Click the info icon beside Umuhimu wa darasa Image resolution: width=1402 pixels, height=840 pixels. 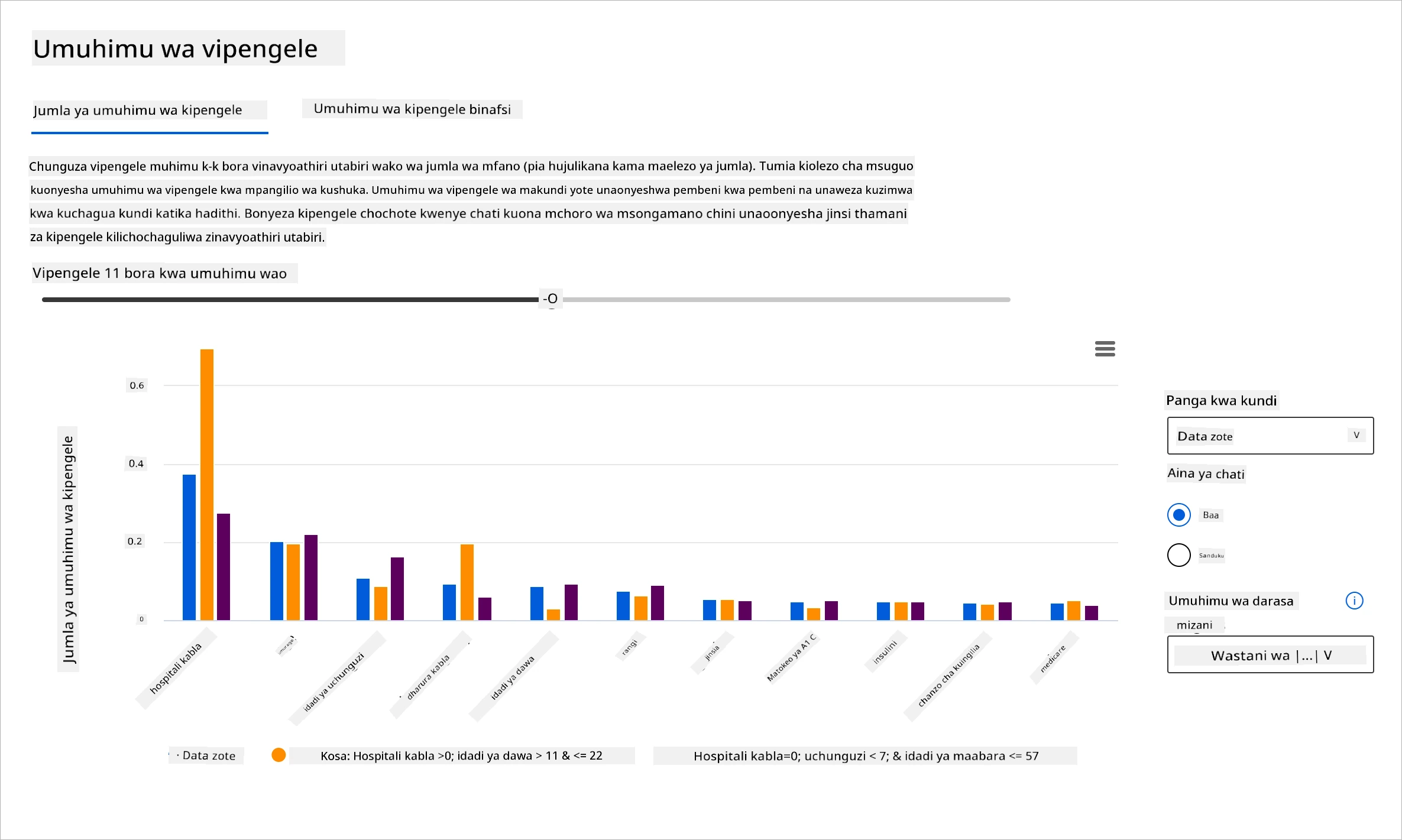pos(1354,601)
